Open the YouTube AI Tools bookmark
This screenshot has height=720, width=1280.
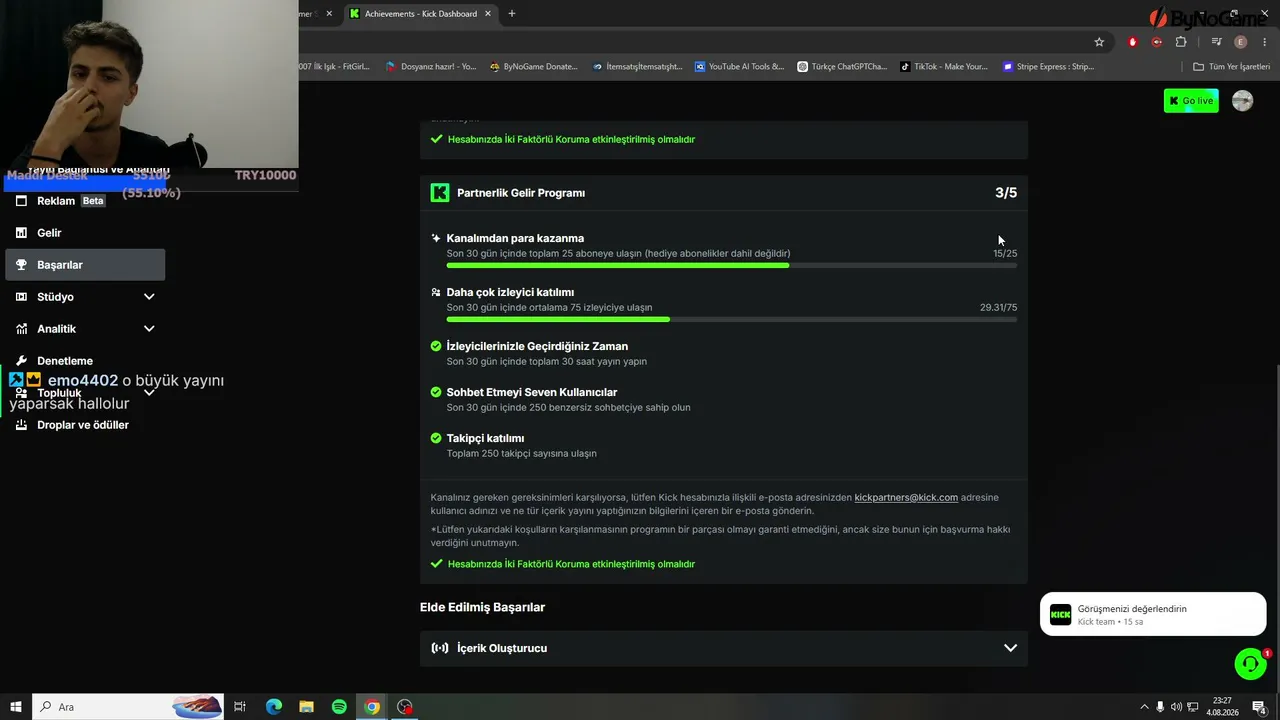[740, 67]
